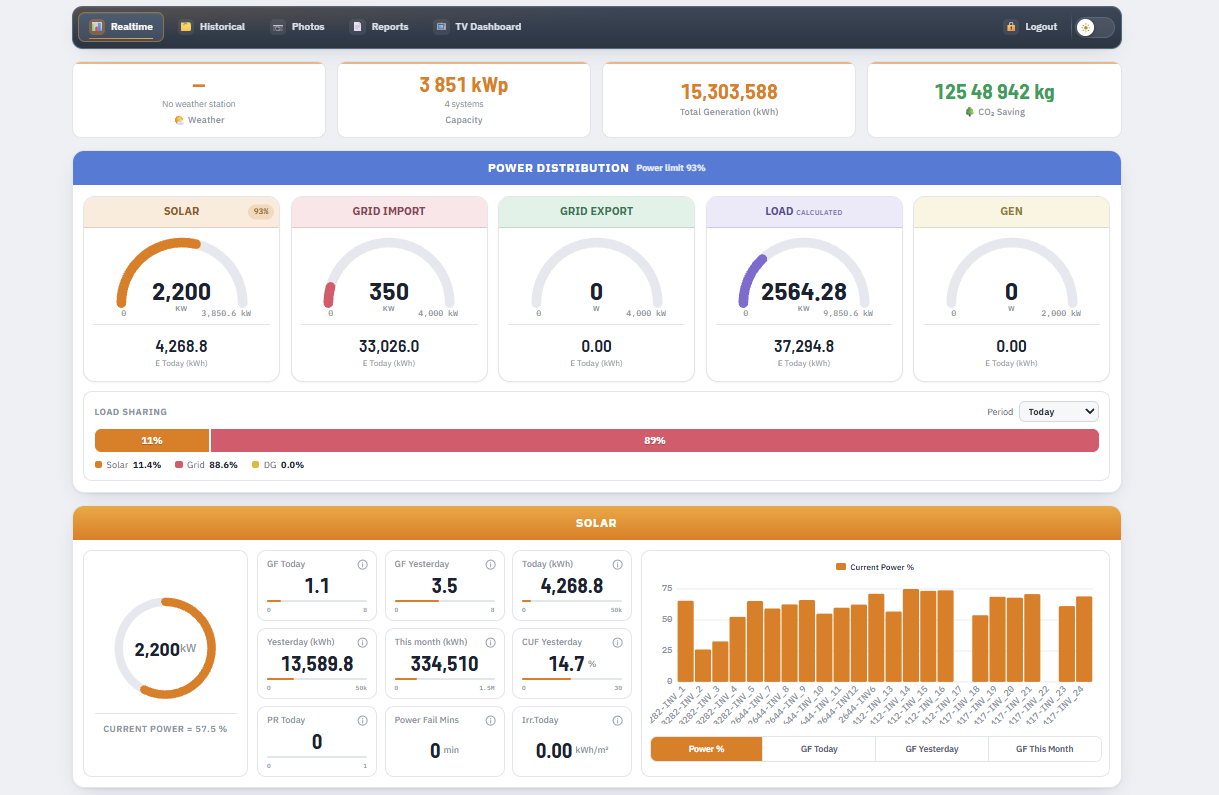Click the INV_2 bar in the chart

702,666
